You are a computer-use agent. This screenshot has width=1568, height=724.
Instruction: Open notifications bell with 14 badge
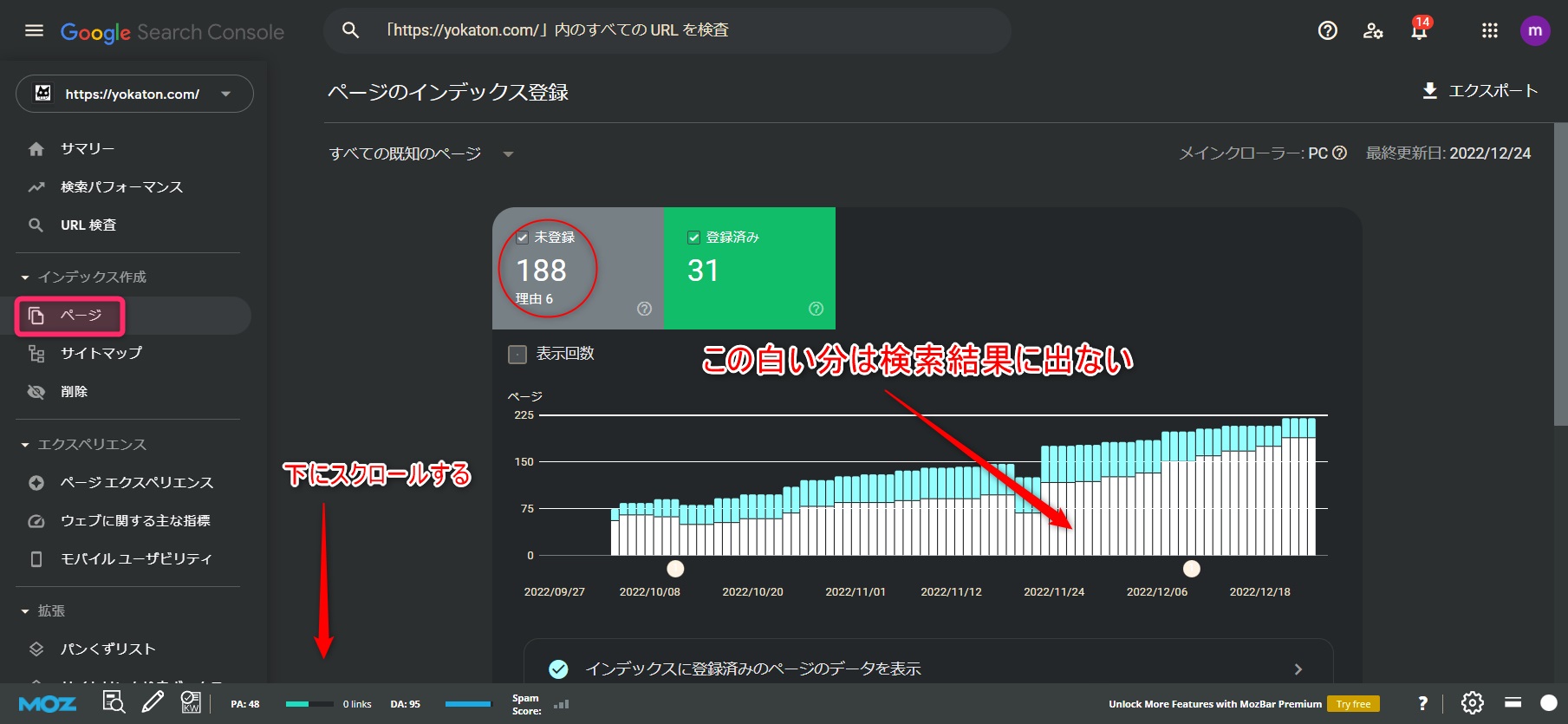click(1418, 32)
